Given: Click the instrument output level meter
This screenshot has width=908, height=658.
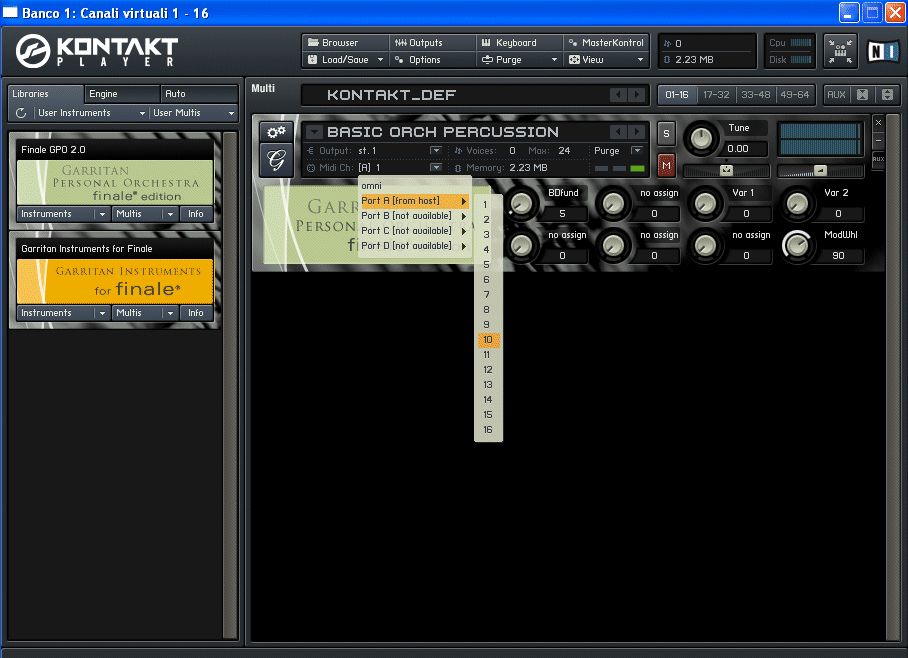Looking at the screenshot, I should click(x=820, y=139).
